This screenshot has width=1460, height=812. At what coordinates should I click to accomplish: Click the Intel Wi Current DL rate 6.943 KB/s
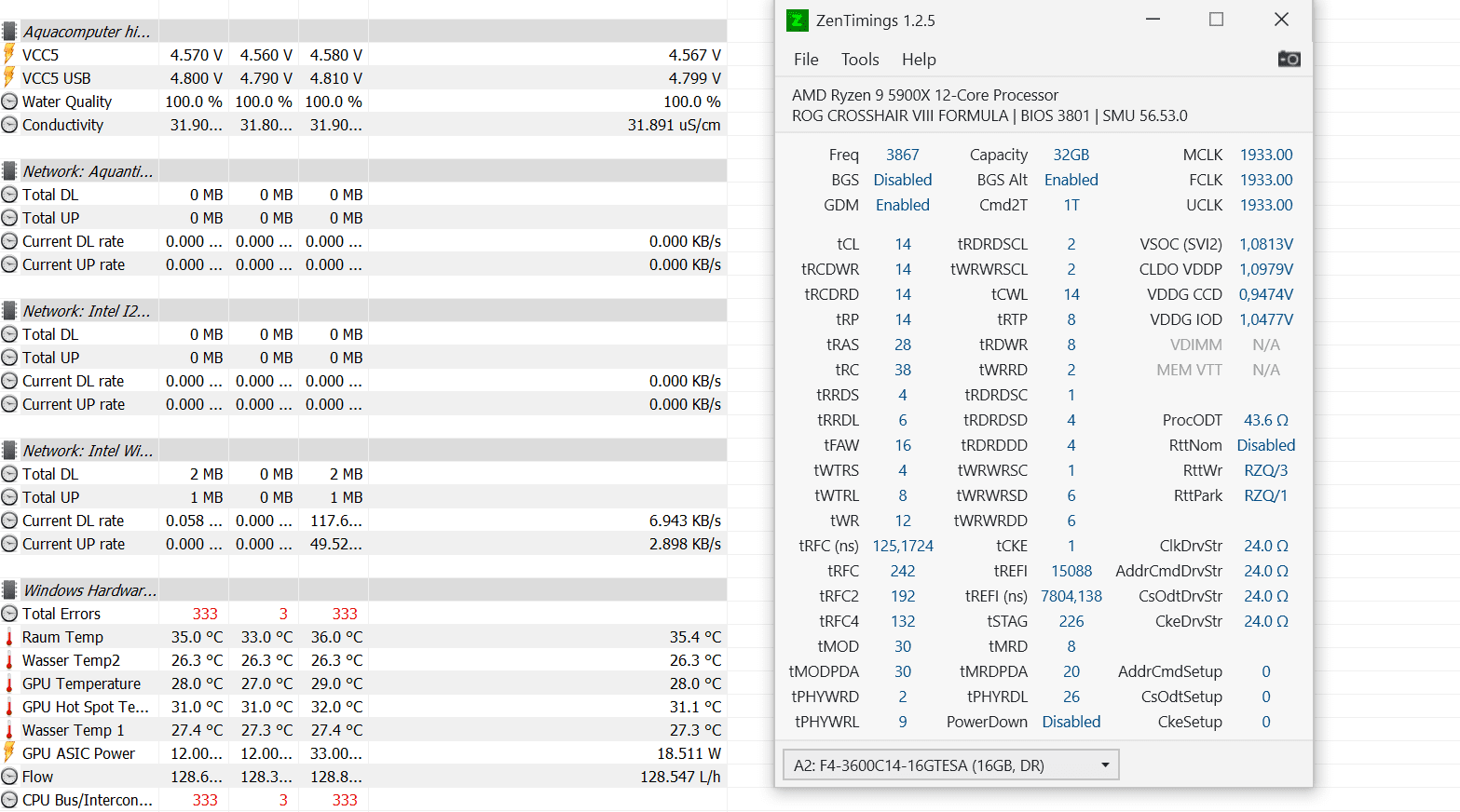(685, 521)
